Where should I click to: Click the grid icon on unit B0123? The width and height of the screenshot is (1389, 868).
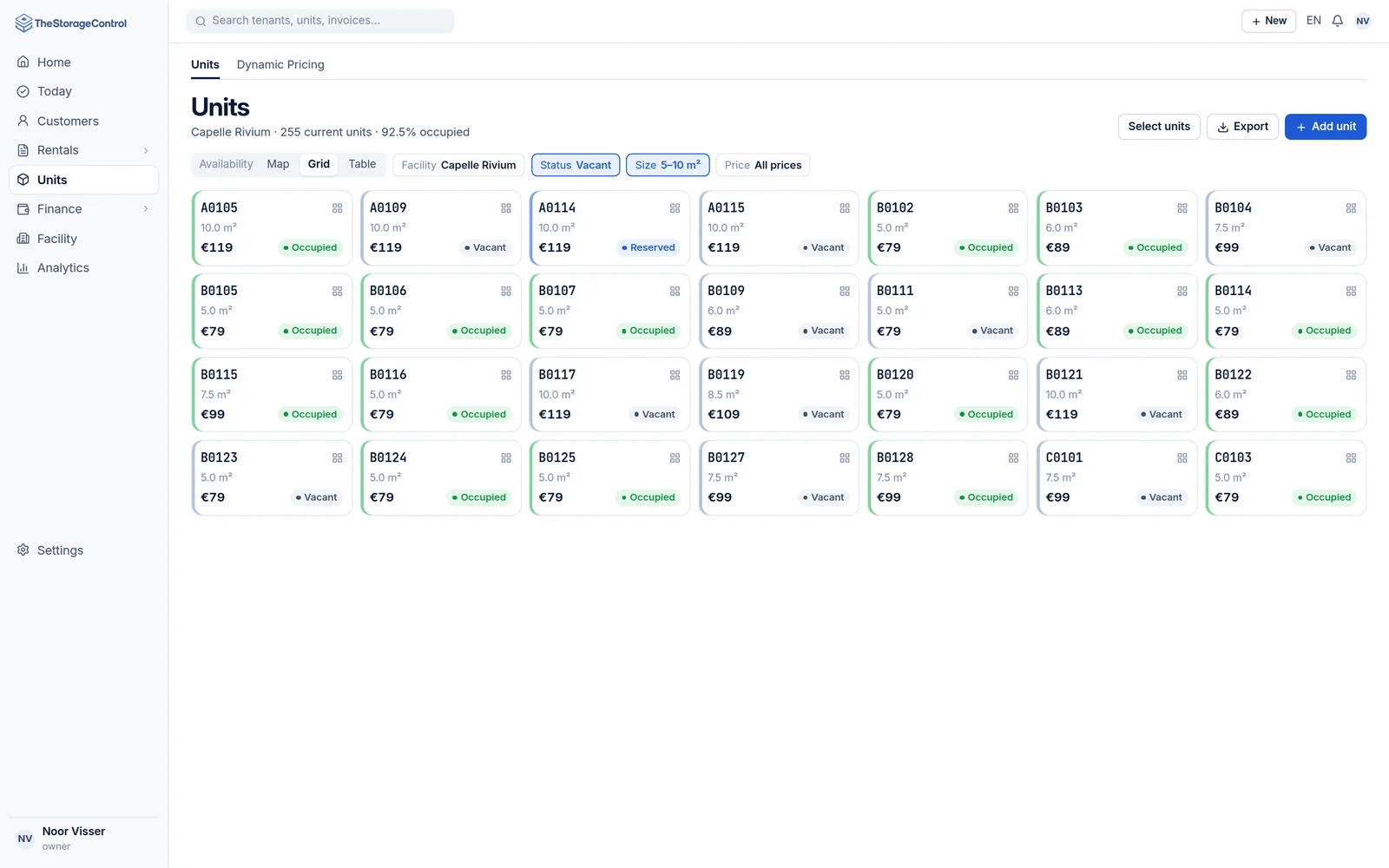click(338, 457)
